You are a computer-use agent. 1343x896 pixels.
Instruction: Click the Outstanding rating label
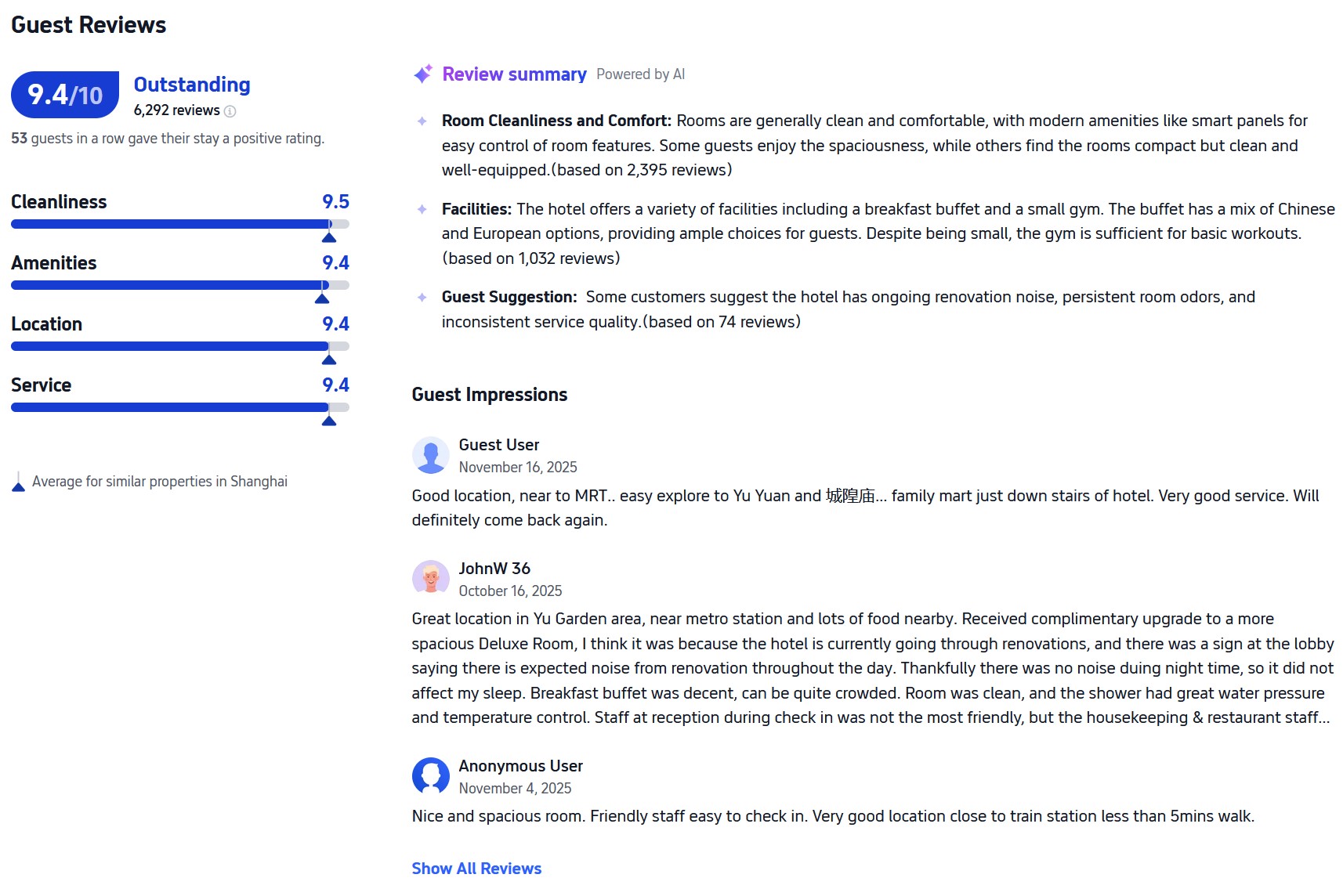tap(192, 85)
